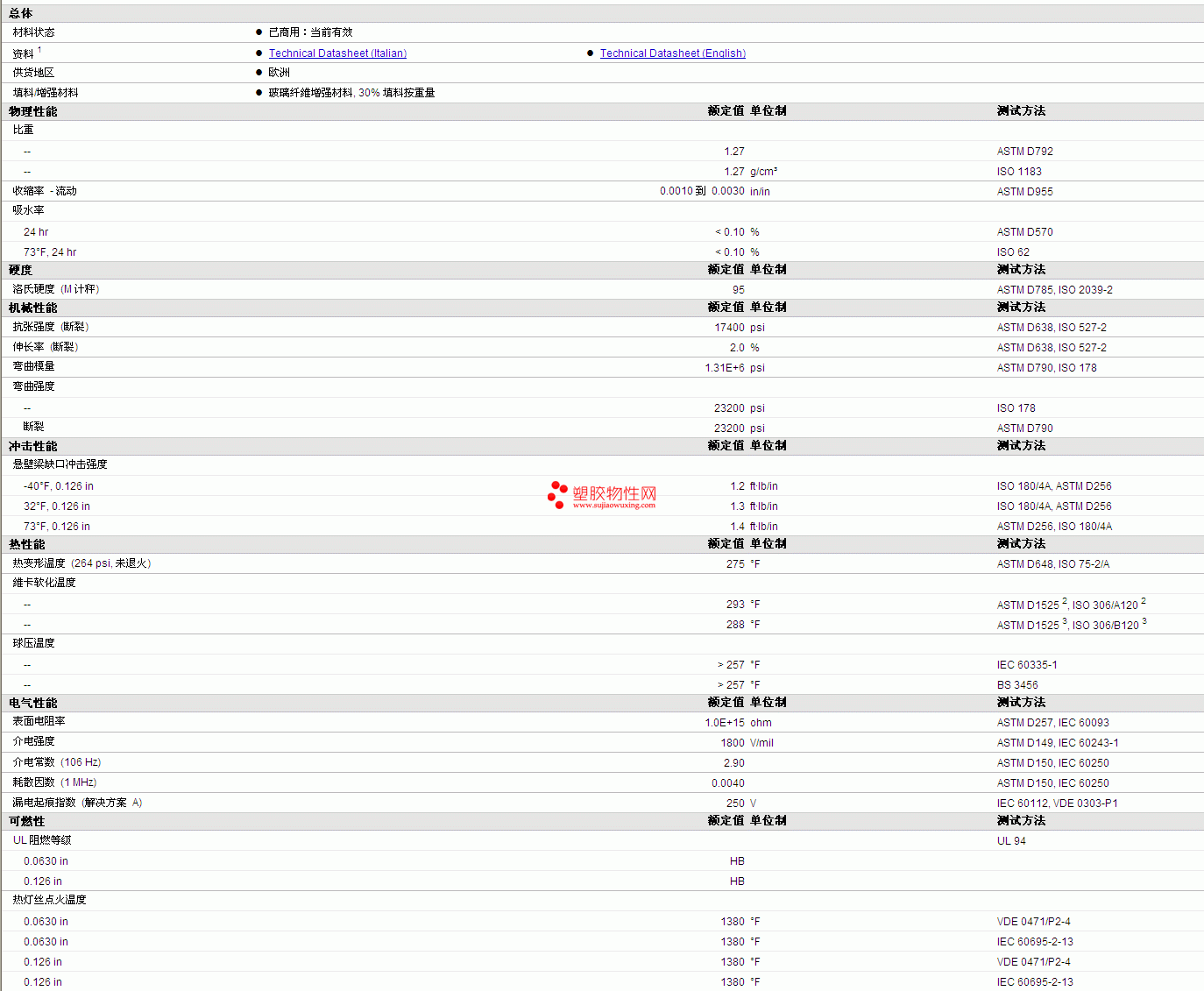
Task: Click the 悬壁梁缺口冲击强度 label
Action: [60, 464]
